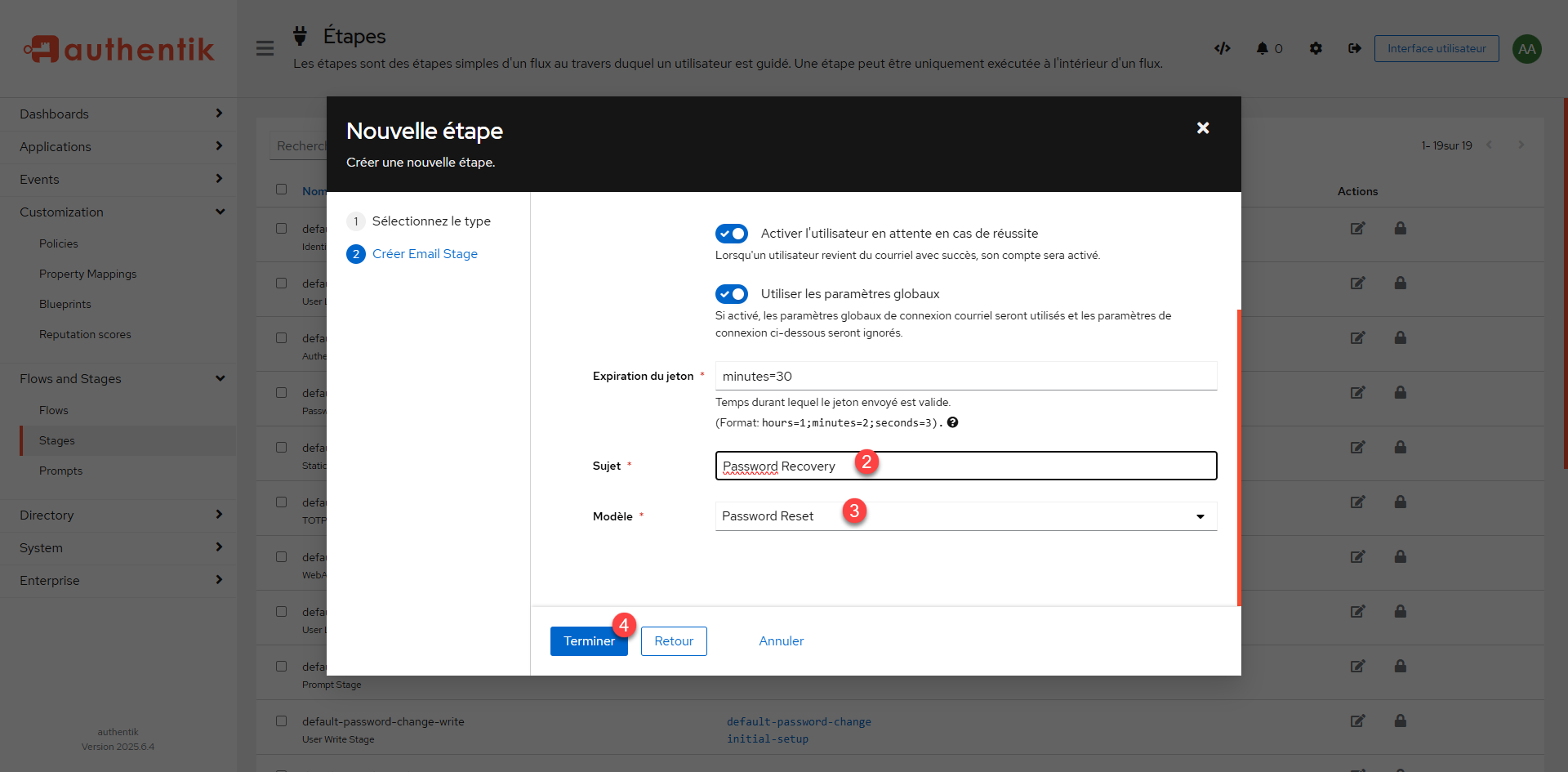1568x772 pixels.
Task: Check the default-password-change-write row checkbox
Action: pos(282,721)
